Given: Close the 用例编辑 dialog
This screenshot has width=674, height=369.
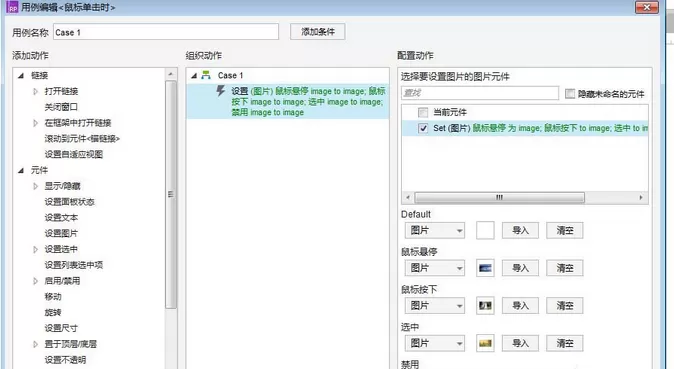Looking at the screenshot, I should (647, 7).
